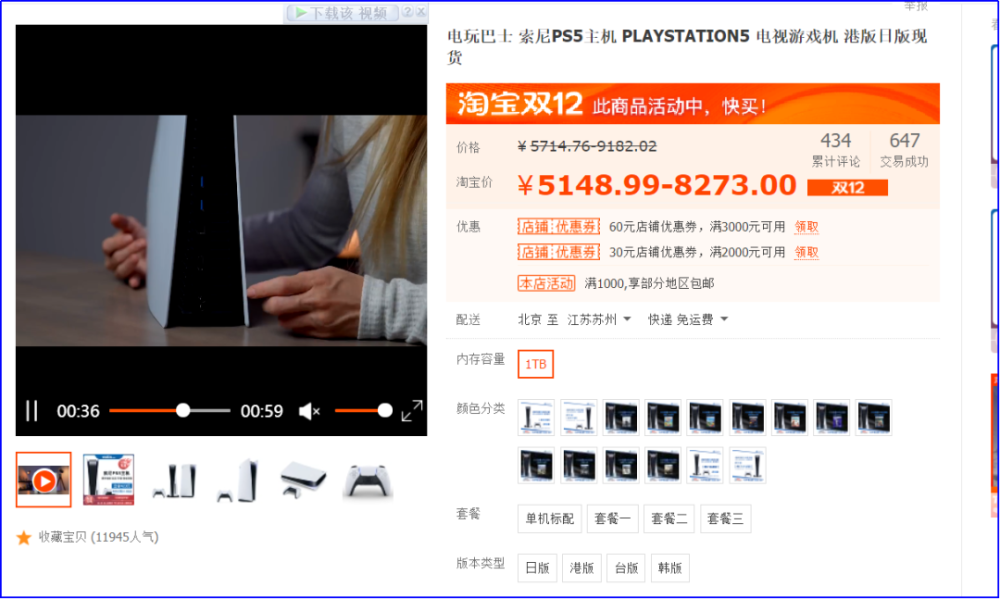This screenshot has width=1000, height=599.
Task: Select the 1TB storage capacity option
Action: point(536,364)
